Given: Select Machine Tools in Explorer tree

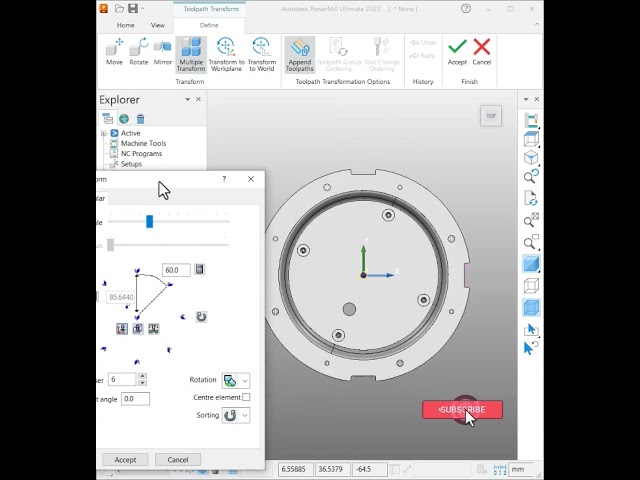Looking at the screenshot, I should pyautogui.click(x=143, y=143).
